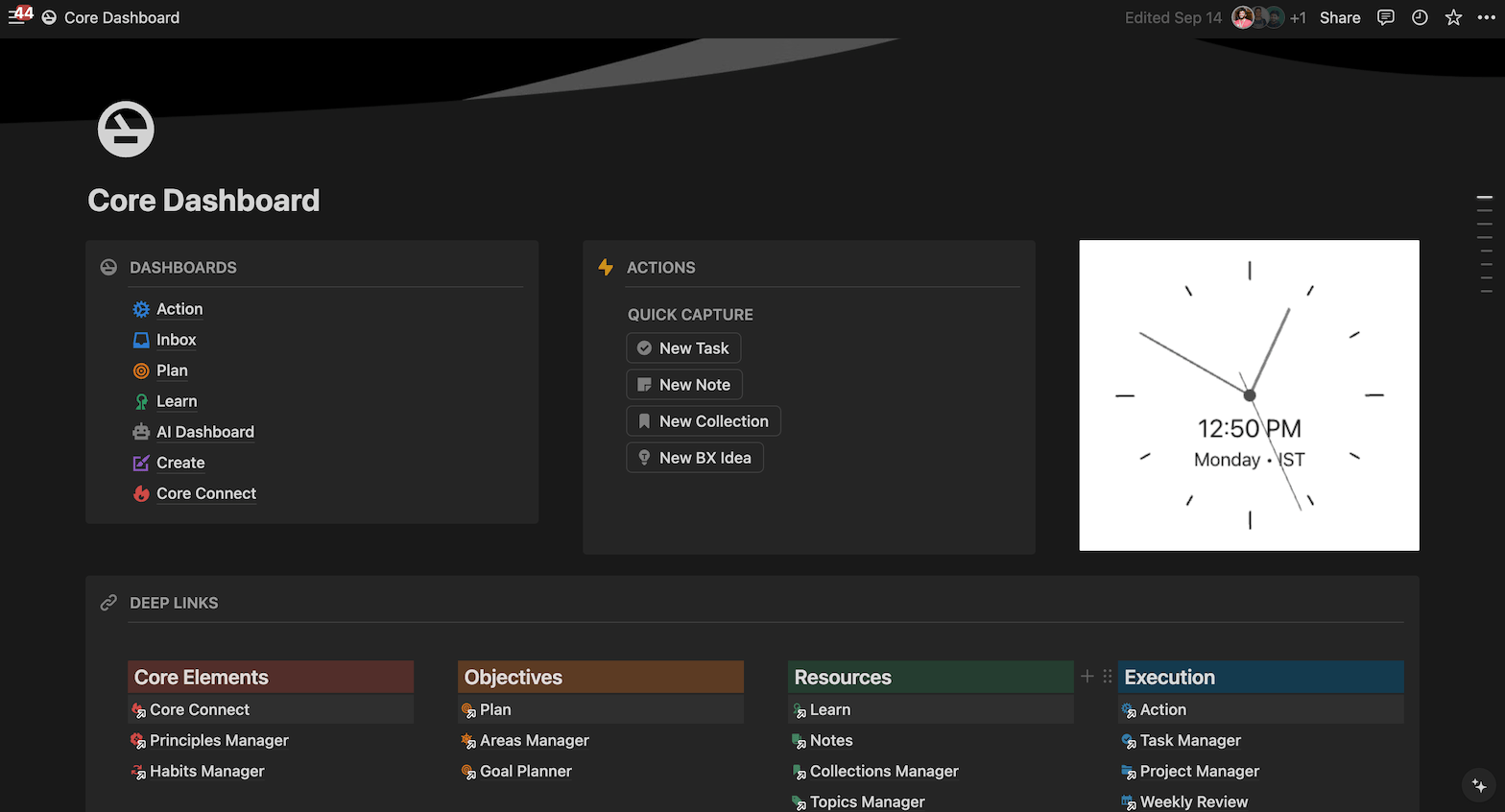Star this page as favorite

click(1453, 17)
